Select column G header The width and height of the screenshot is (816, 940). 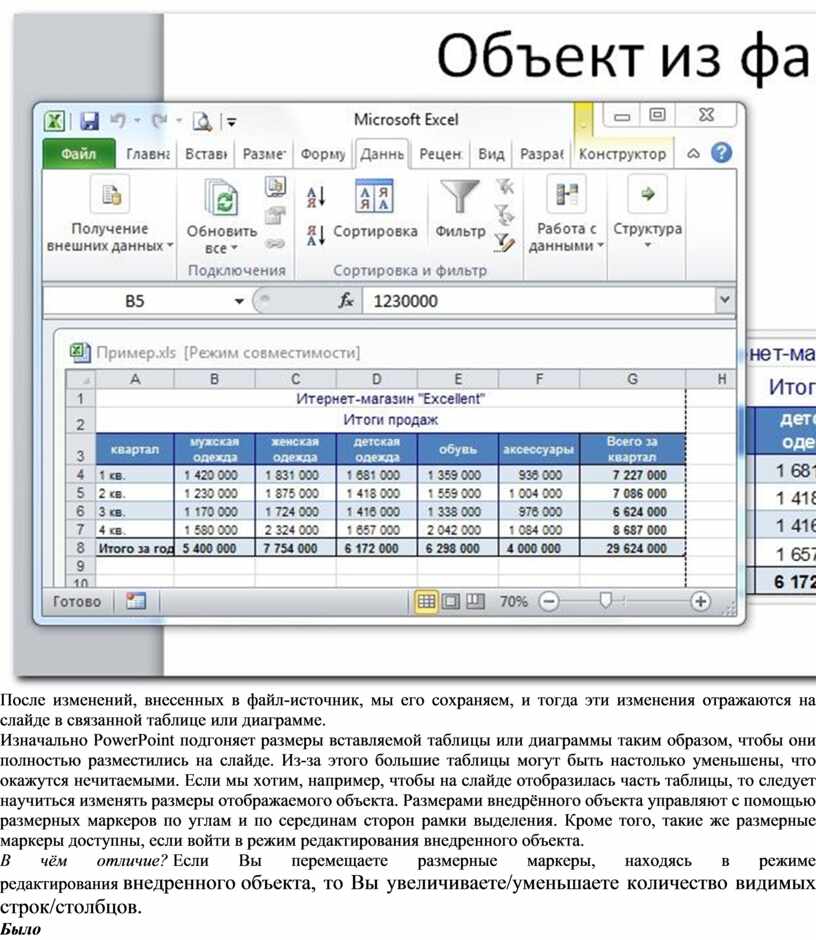click(x=632, y=379)
